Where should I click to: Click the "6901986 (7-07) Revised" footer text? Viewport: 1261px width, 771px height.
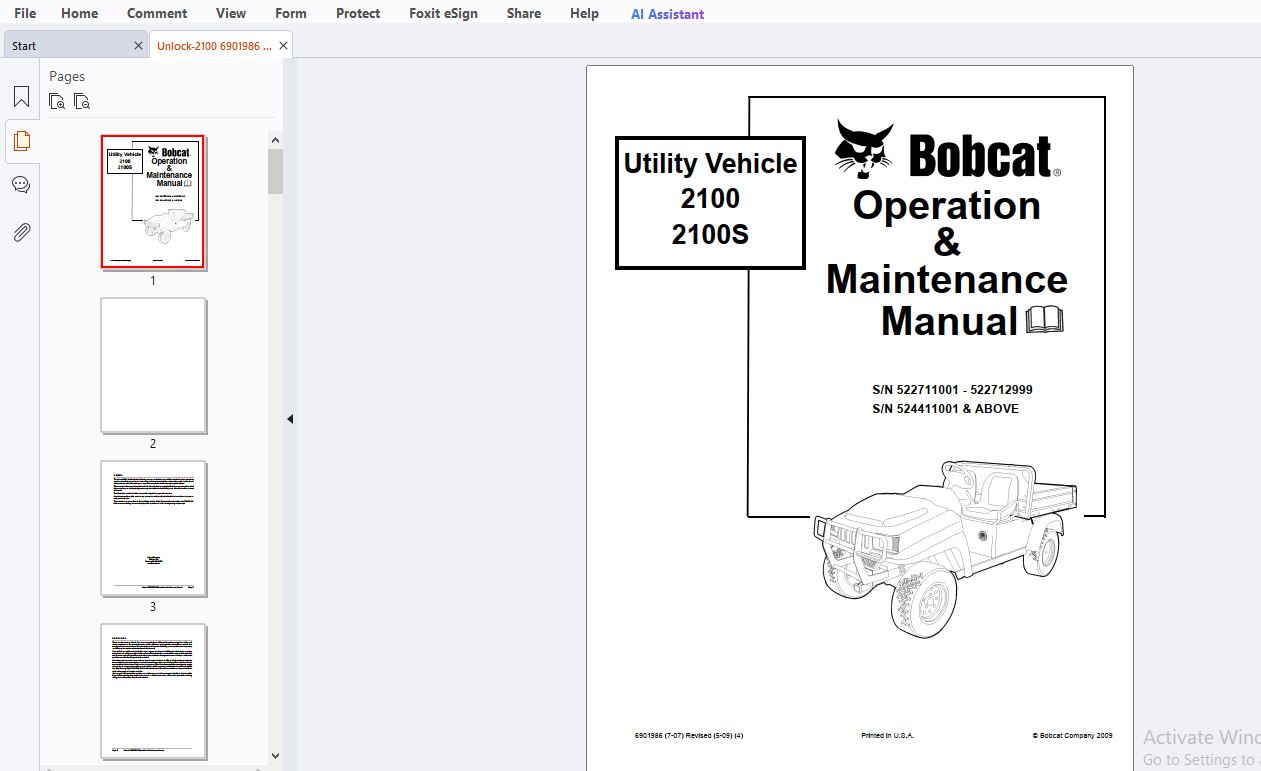[x=675, y=735]
